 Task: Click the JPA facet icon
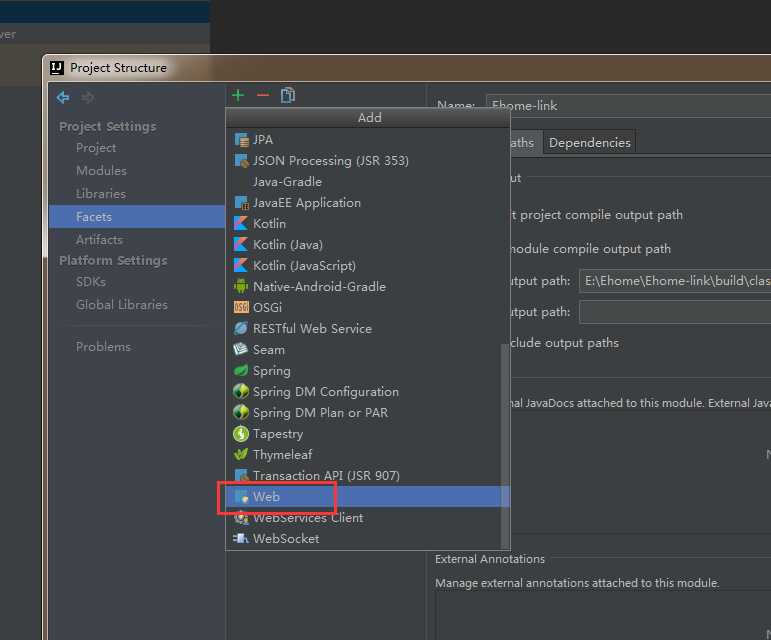pyautogui.click(x=241, y=140)
